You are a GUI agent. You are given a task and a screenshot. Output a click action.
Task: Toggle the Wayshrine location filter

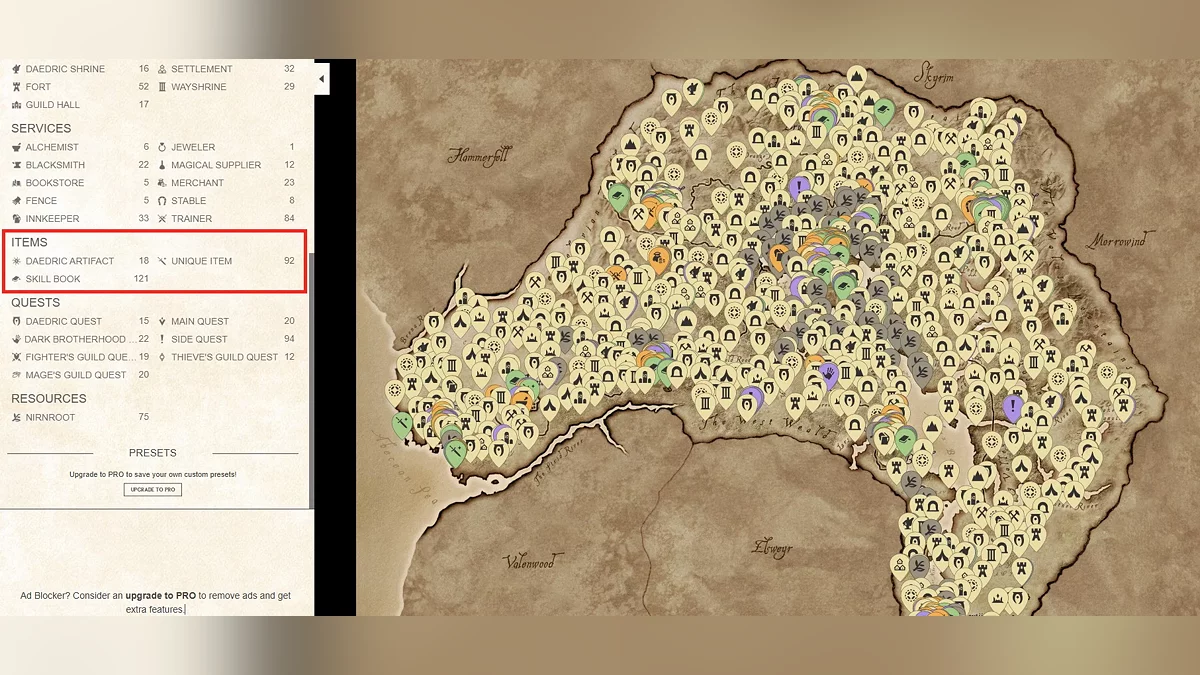pos(198,87)
